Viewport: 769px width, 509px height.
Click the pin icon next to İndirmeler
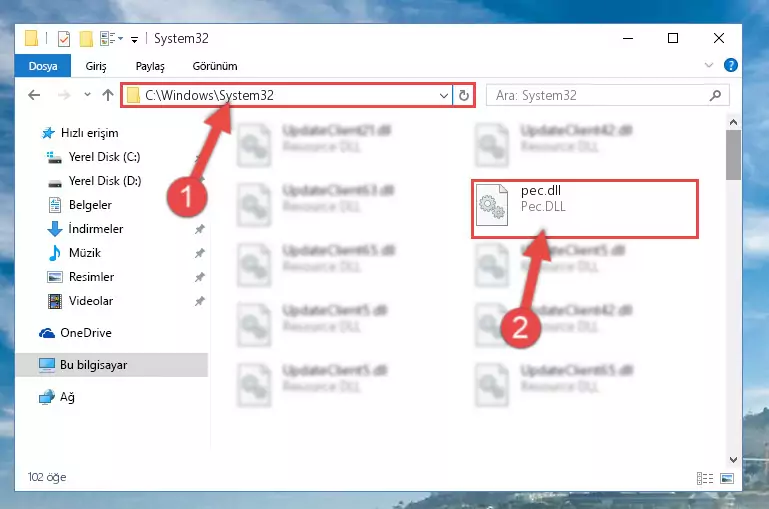click(200, 229)
